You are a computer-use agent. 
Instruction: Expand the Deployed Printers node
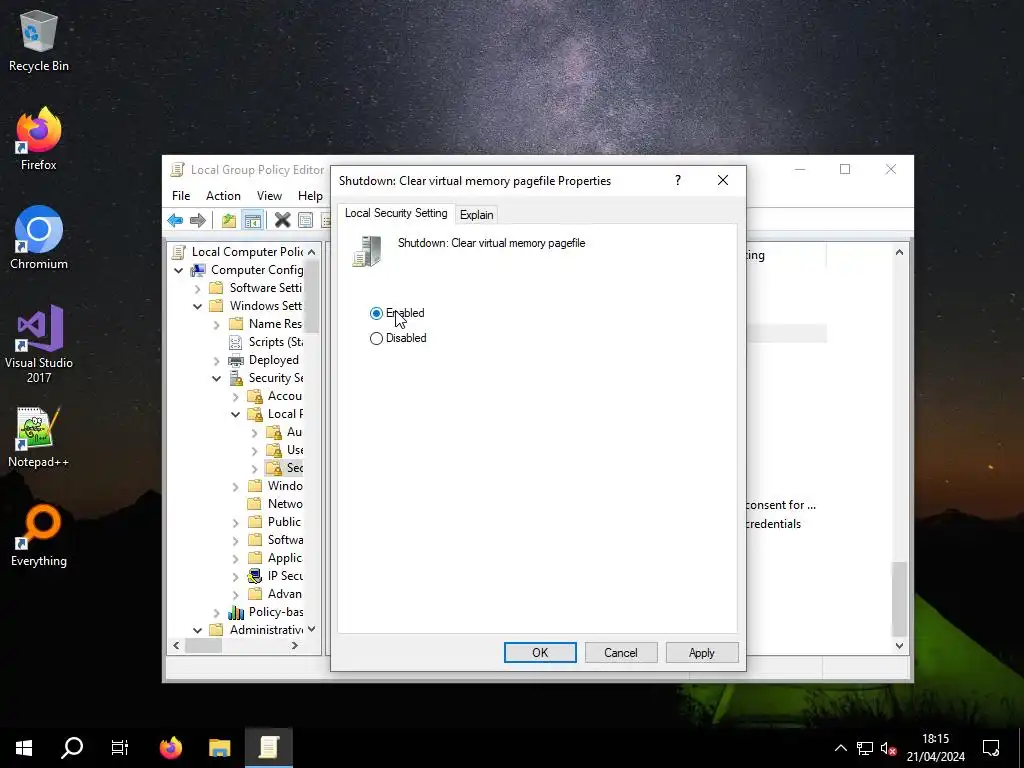pyautogui.click(x=216, y=360)
